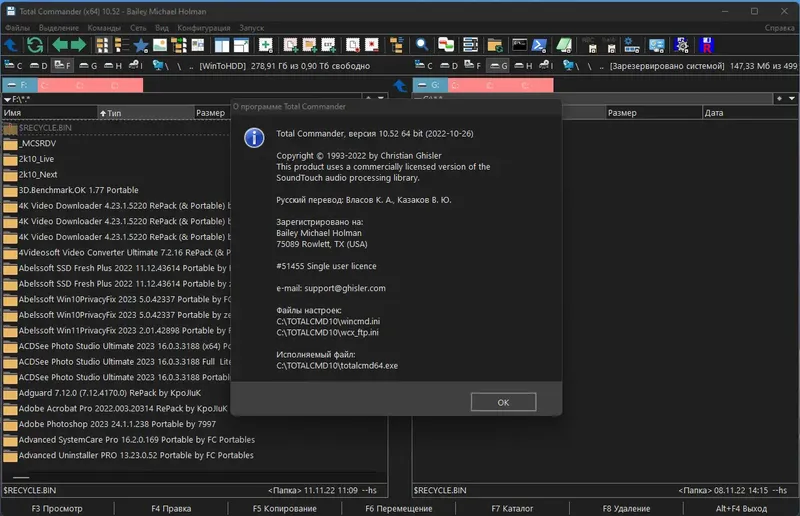This screenshot has width=800, height=516.
Task: Launch PowerShell from the toolbar icon
Action: (539, 45)
